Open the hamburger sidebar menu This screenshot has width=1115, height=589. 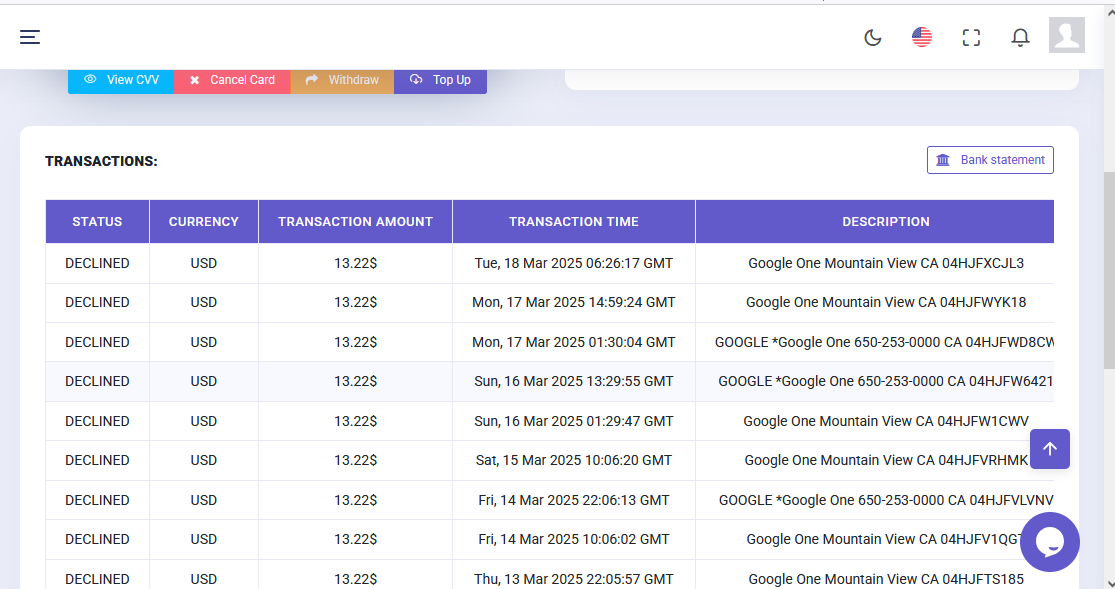pos(30,37)
